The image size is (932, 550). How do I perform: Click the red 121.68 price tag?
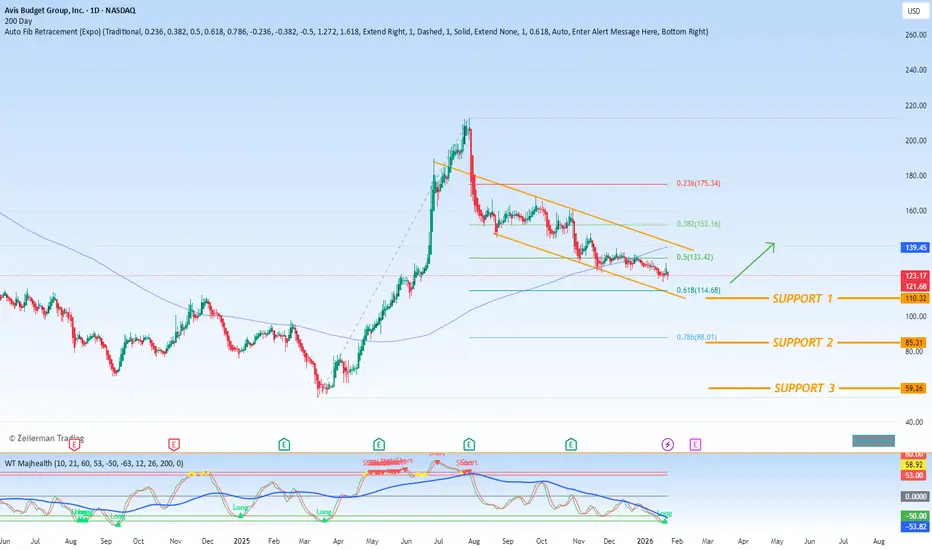[x=915, y=287]
